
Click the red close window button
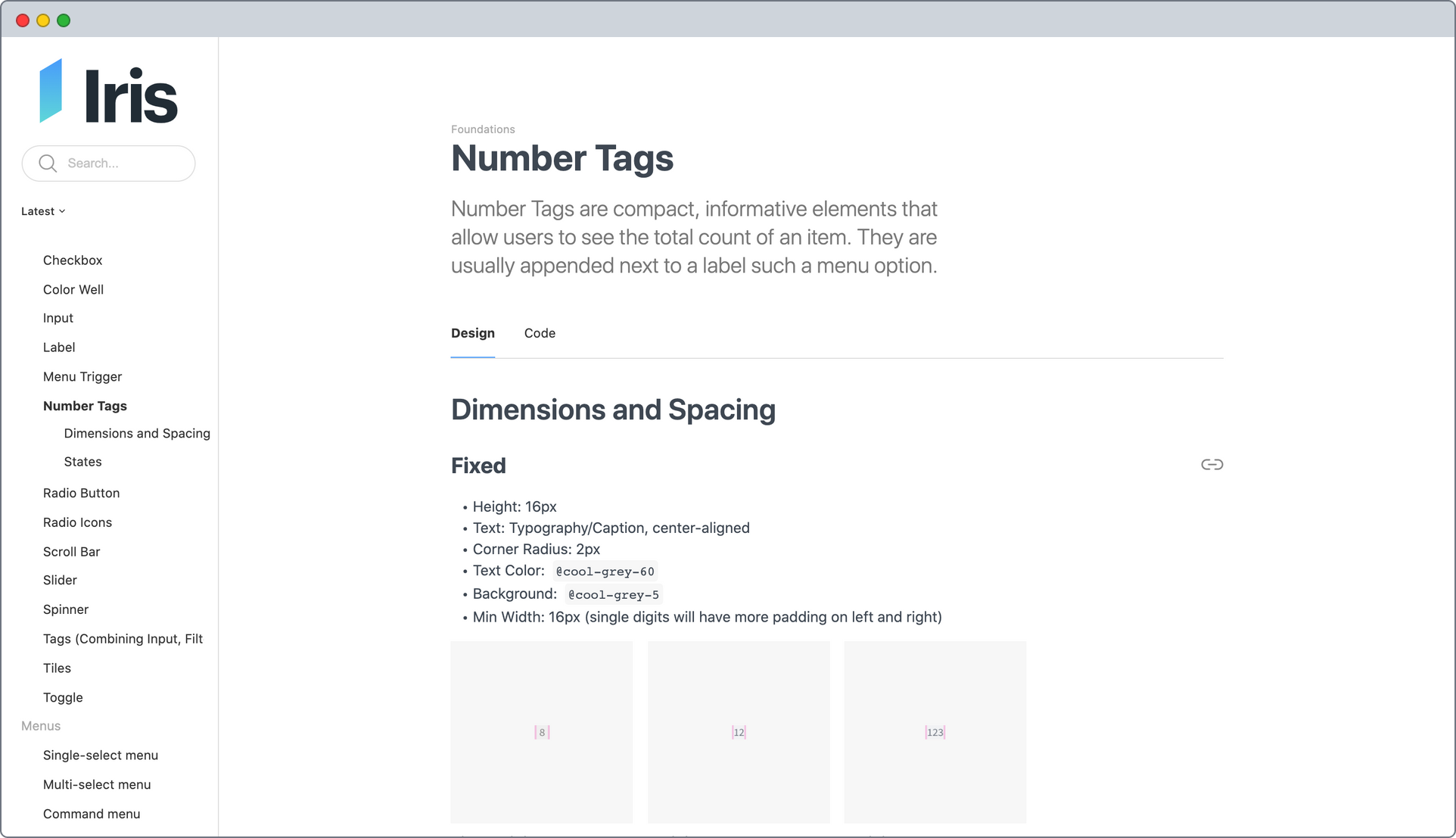(23, 20)
